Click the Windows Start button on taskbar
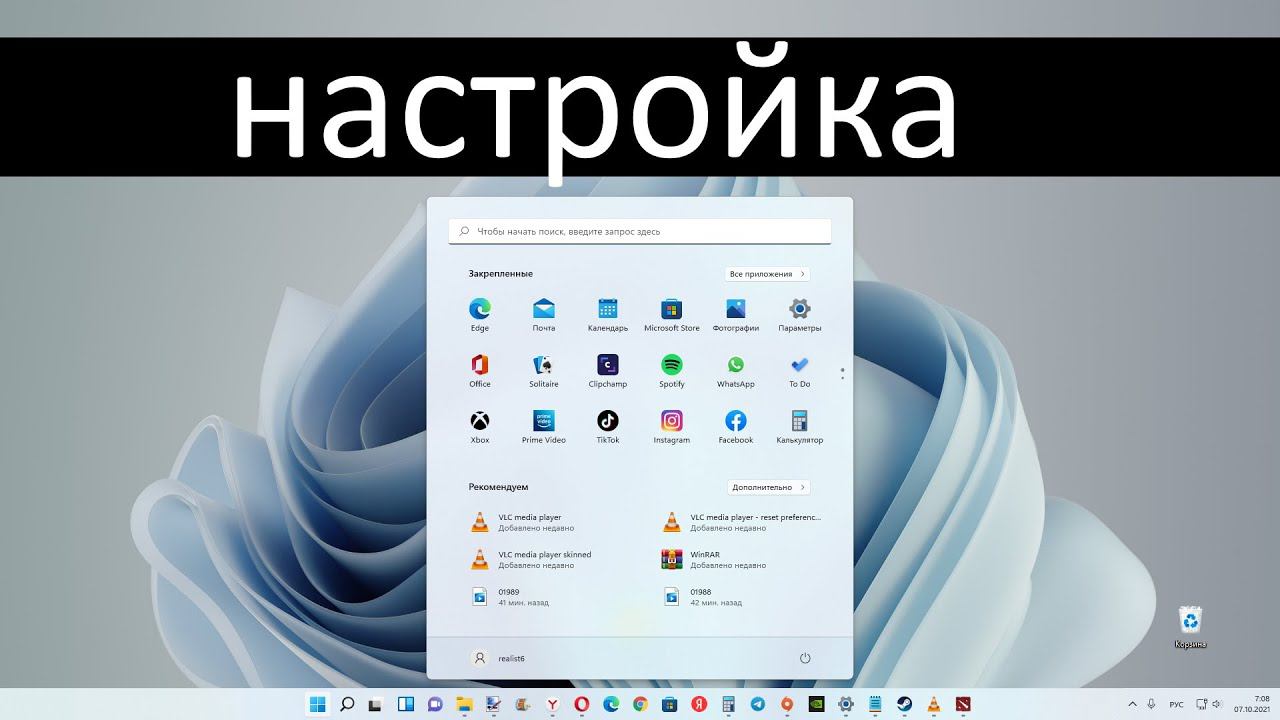Screen dimensions: 1280x720 click(318, 704)
